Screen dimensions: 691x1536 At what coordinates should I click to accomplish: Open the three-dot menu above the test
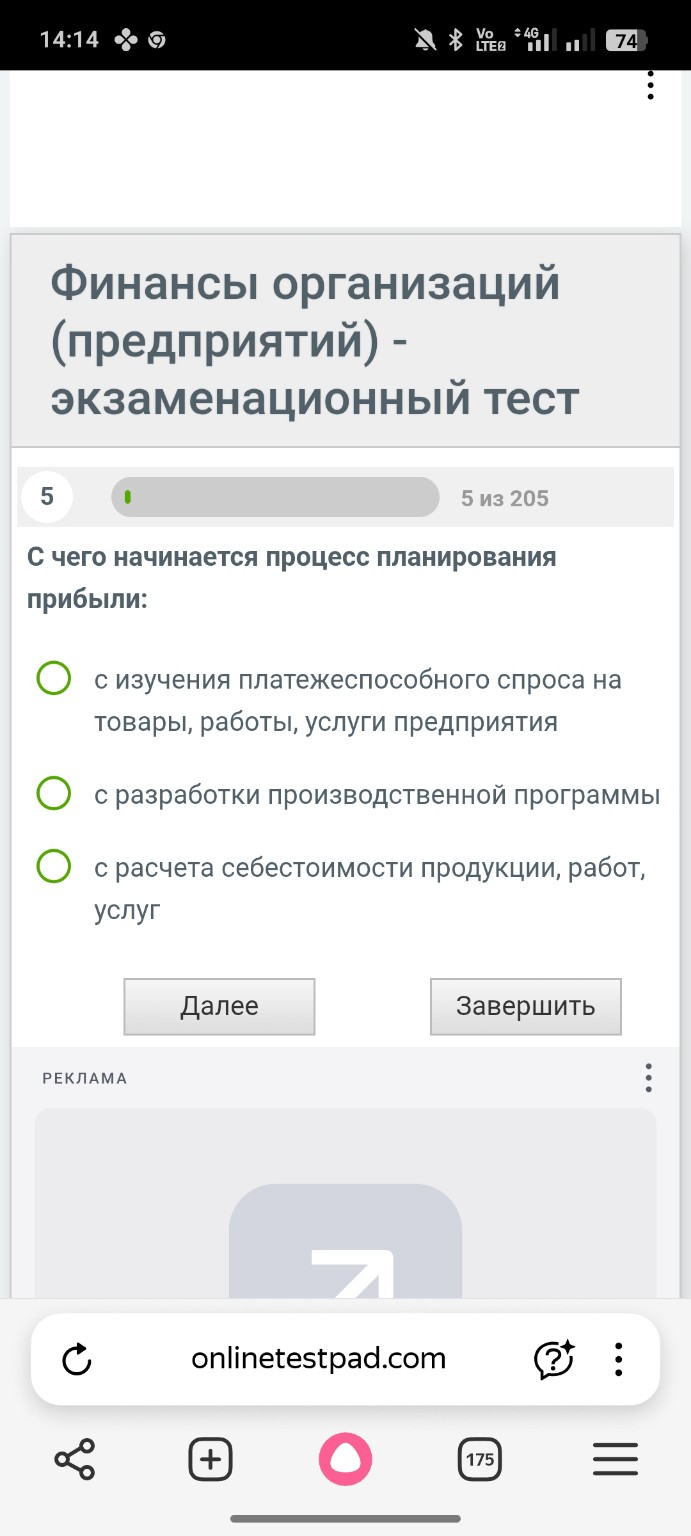pos(650,86)
